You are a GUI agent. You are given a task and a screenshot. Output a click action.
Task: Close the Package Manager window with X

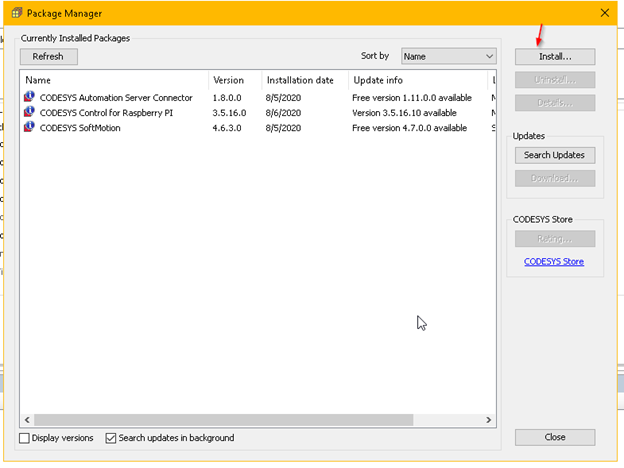(605, 13)
